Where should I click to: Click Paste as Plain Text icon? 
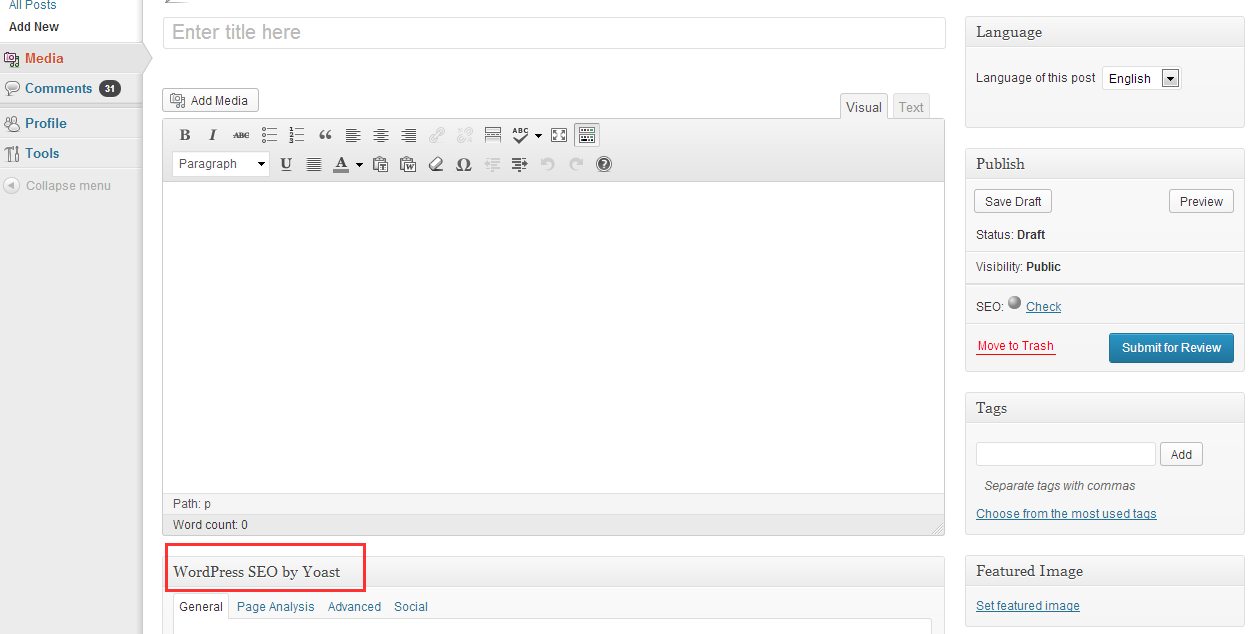coord(380,164)
